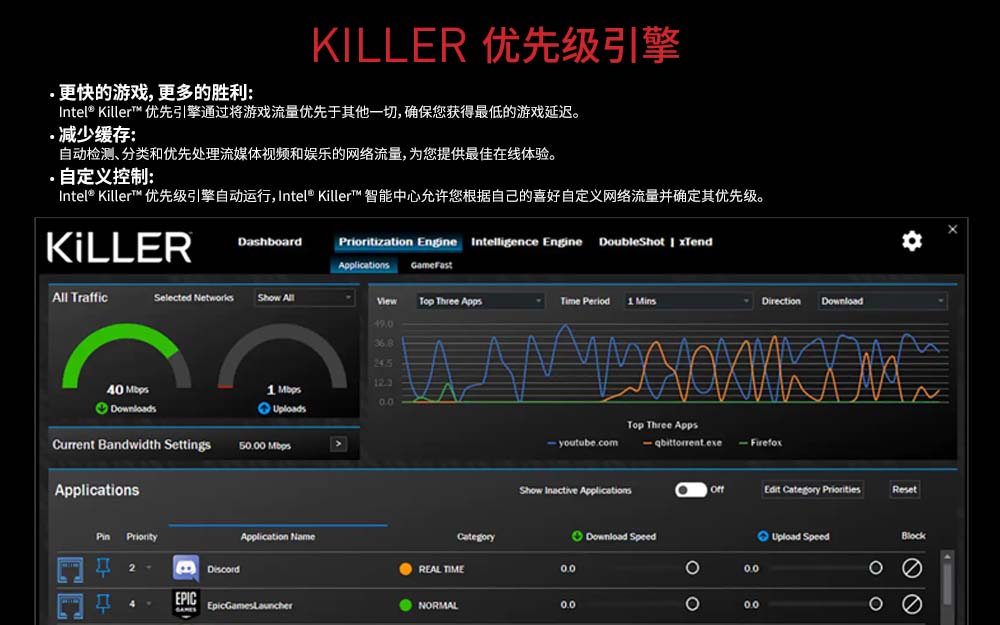1000x625 pixels.
Task: Block EpicGamesLauncher network traffic
Action: [910, 604]
